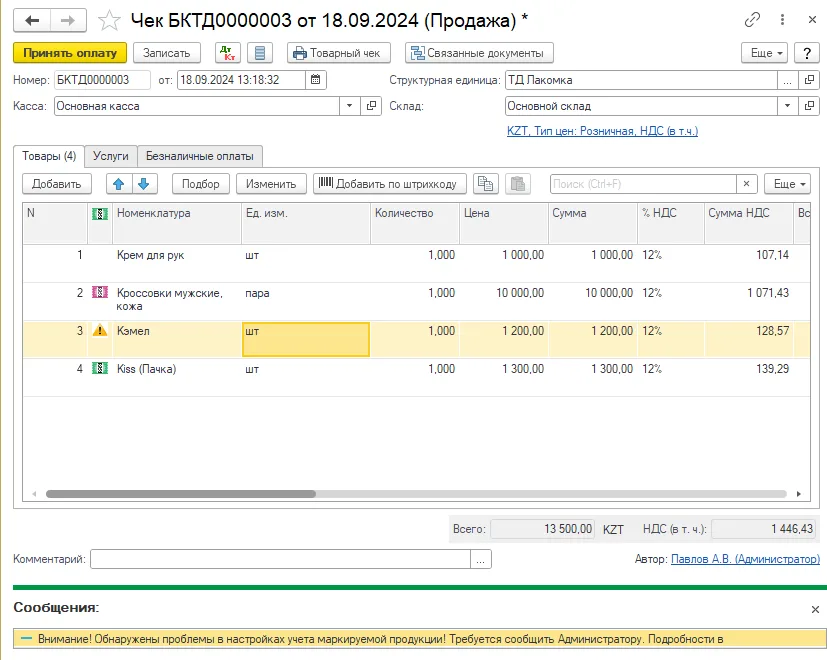Expand the Касса dropdown list

point(349,106)
